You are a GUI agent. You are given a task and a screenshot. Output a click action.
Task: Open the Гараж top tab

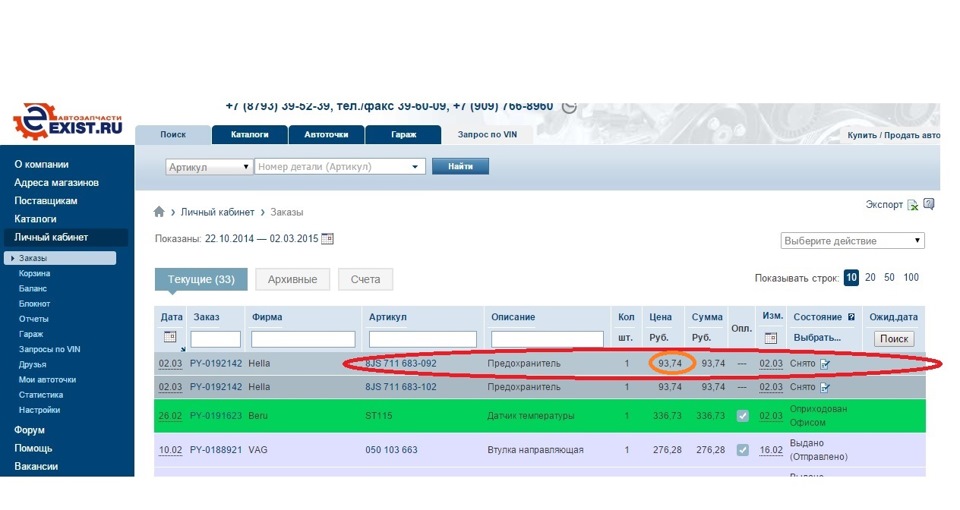tap(403, 134)
